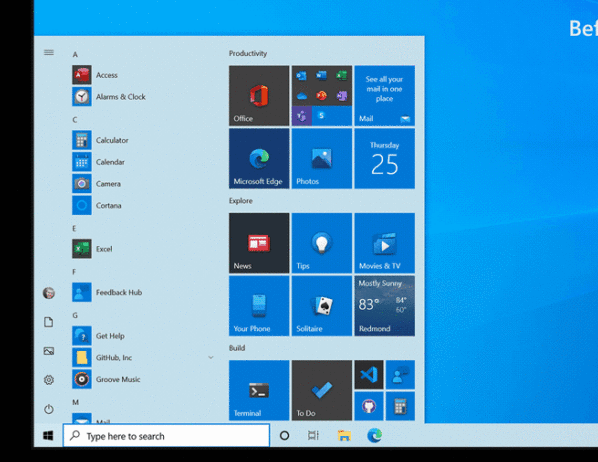Open the Solitaire tile

click(322, 306)
